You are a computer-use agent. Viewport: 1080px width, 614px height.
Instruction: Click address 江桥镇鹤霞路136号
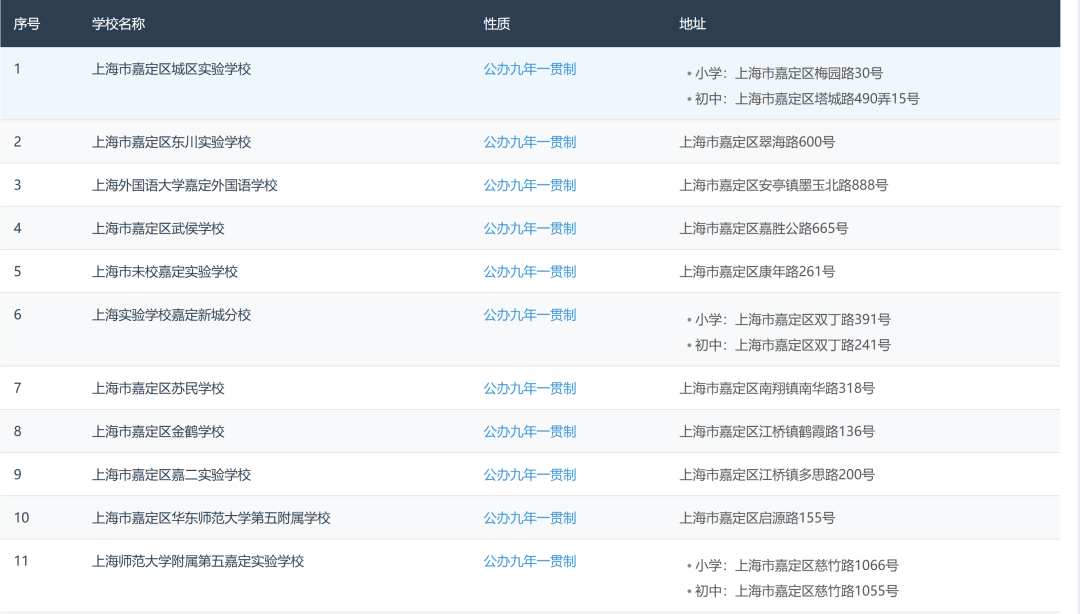coord(777,432)
